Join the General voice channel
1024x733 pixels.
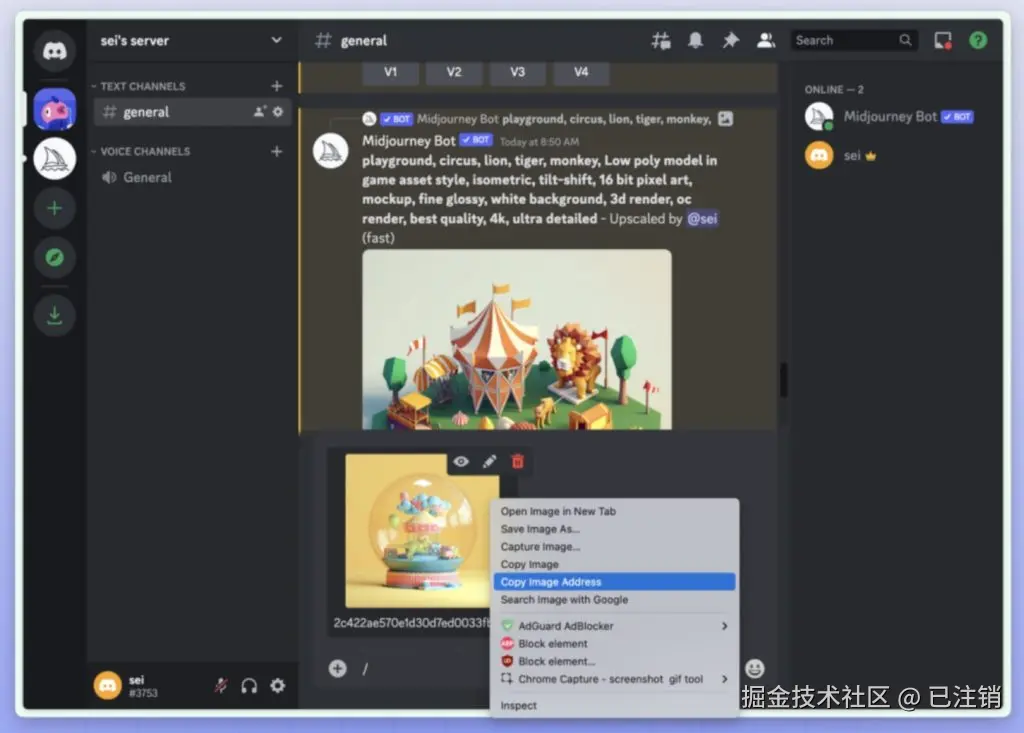click(x=193, y=178)
